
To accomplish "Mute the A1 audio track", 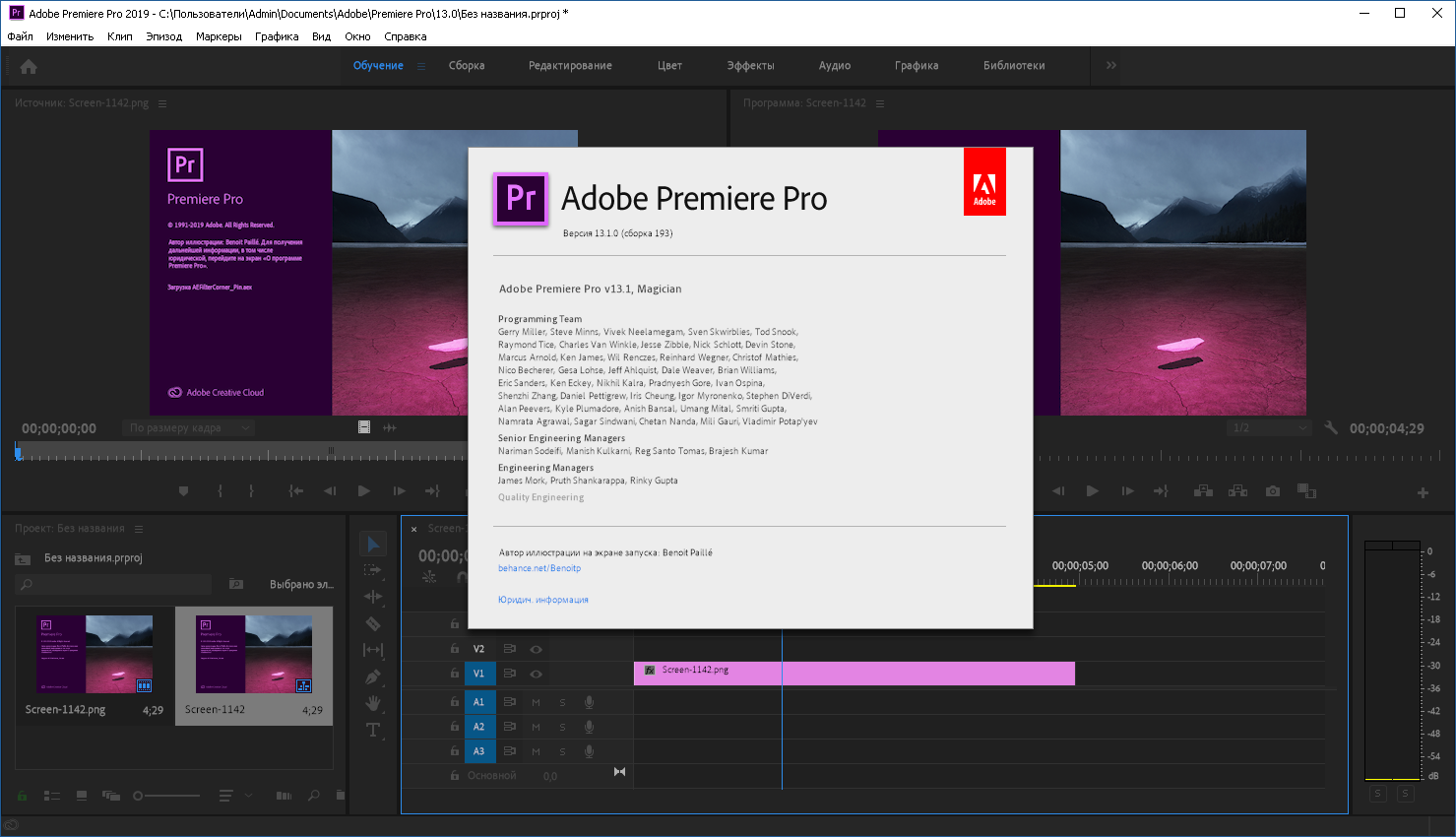I will [537, 702].
